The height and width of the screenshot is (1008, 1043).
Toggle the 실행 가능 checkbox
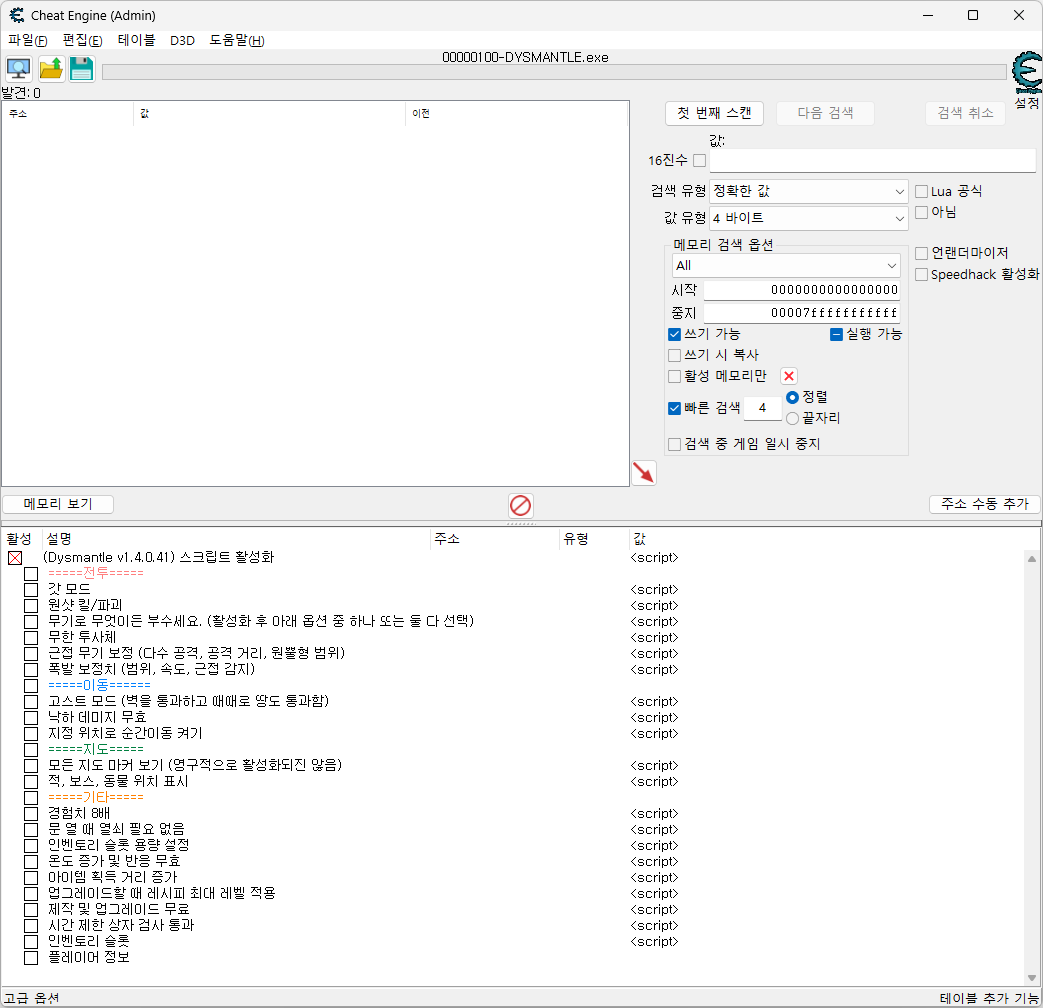(x=836, y=334)
